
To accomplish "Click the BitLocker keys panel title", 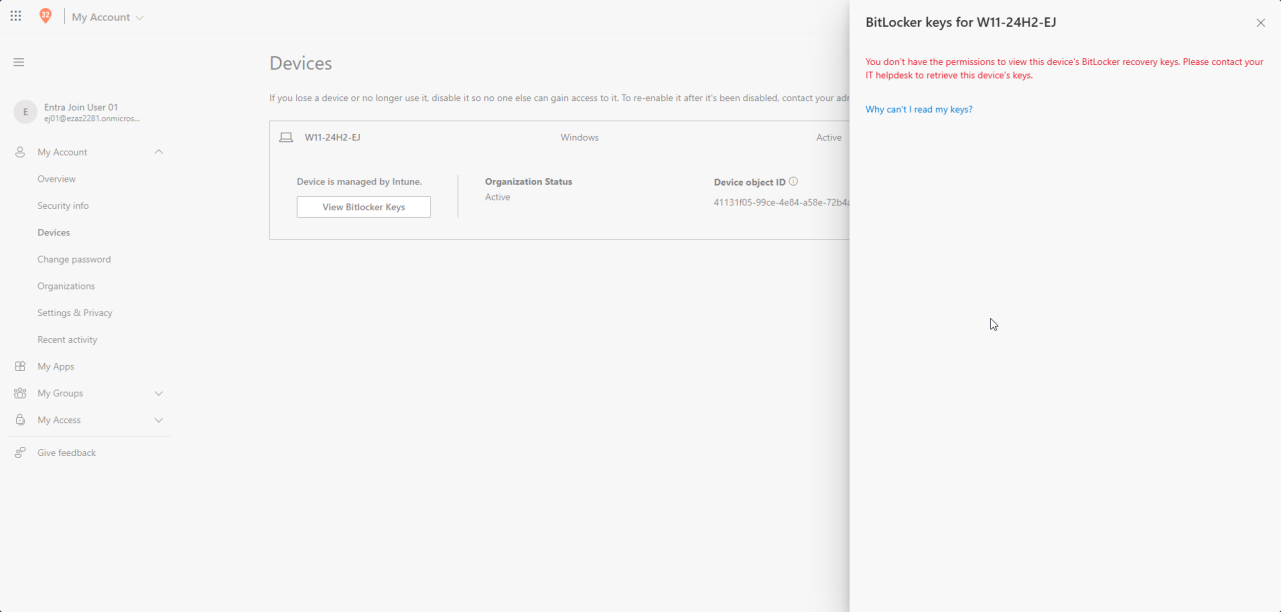I will click(961, 22).
